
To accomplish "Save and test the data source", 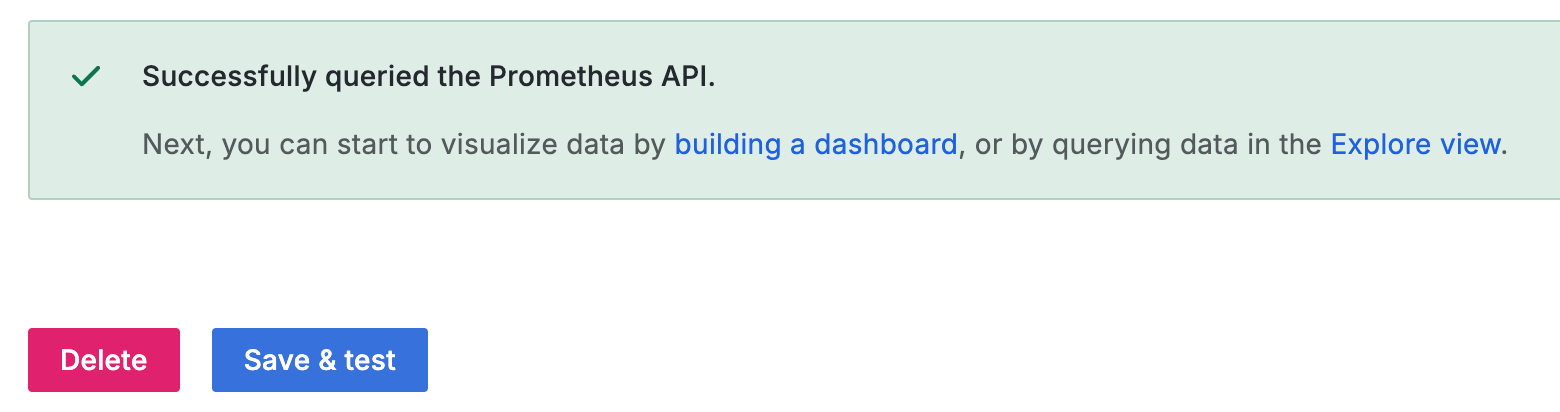I will (x=320, y=360).
